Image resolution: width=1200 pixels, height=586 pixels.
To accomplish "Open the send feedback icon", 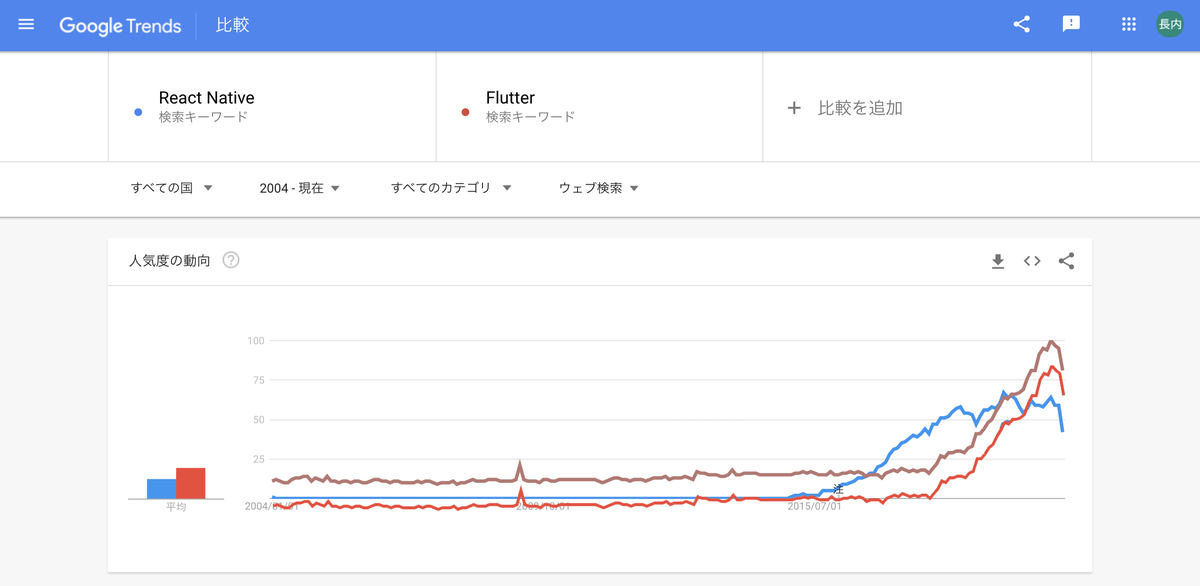I will [x=1071, y=25].
